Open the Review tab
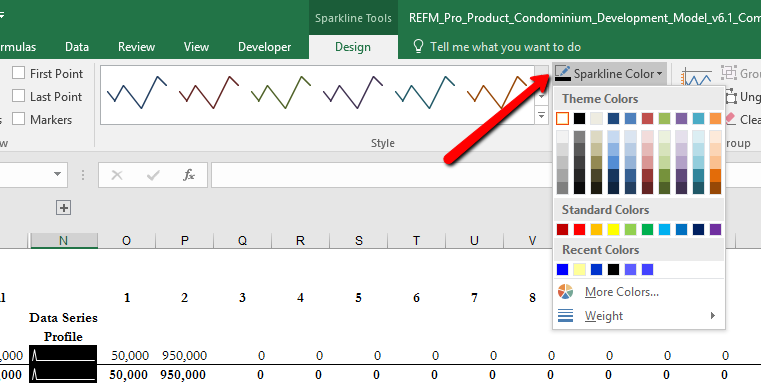 (136, 47)
